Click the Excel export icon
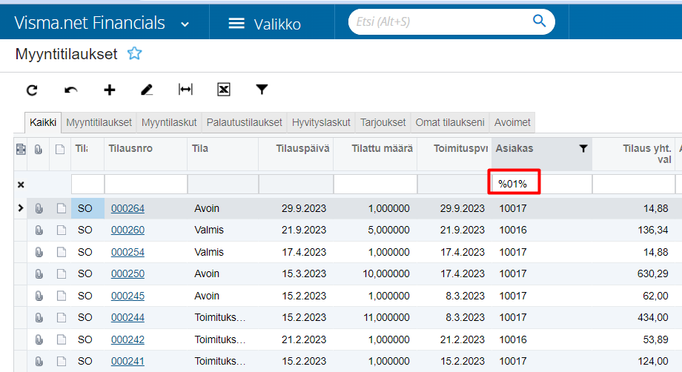The image size is (682, 372). pyautogui.click(x=224, y=90)
